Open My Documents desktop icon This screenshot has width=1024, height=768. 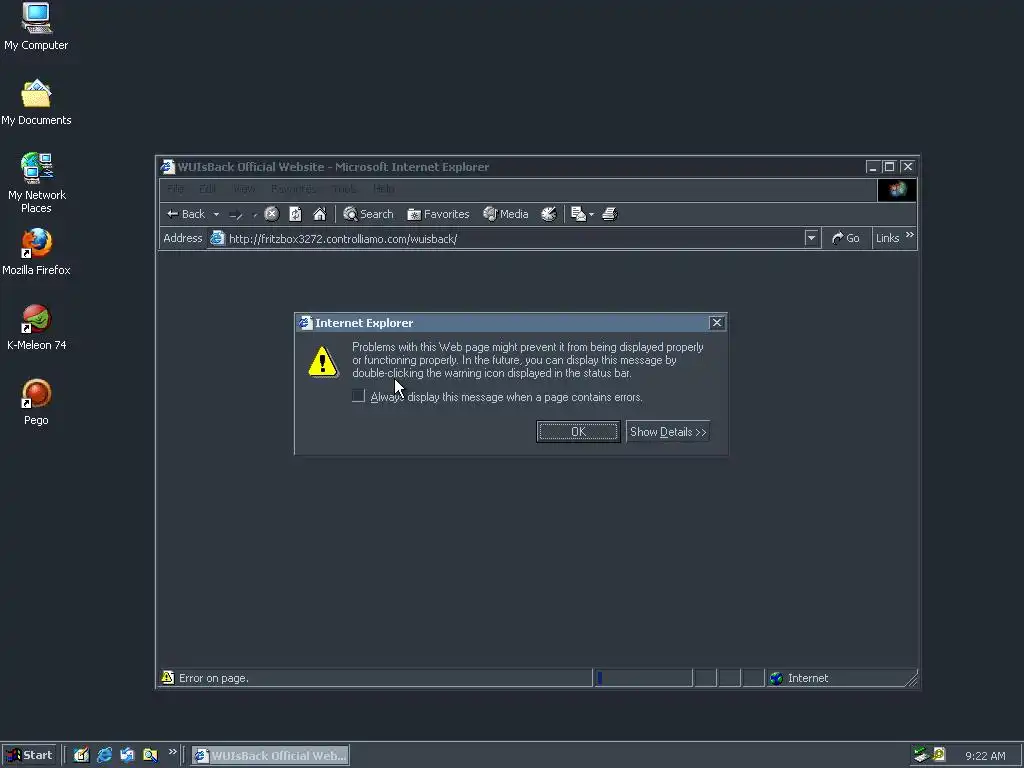point(36,103)
